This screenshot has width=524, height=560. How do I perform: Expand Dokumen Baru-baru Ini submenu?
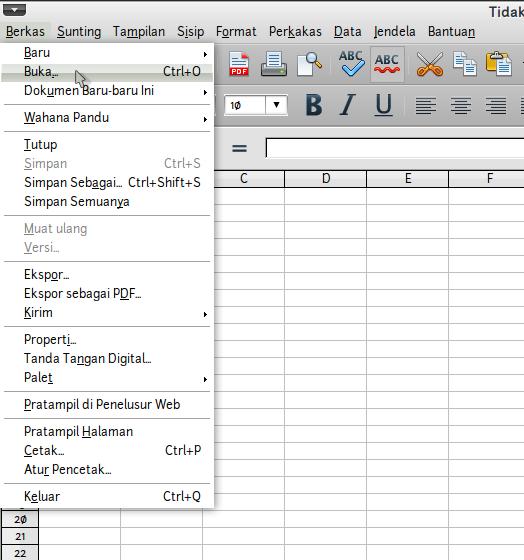tap(107, 91)
